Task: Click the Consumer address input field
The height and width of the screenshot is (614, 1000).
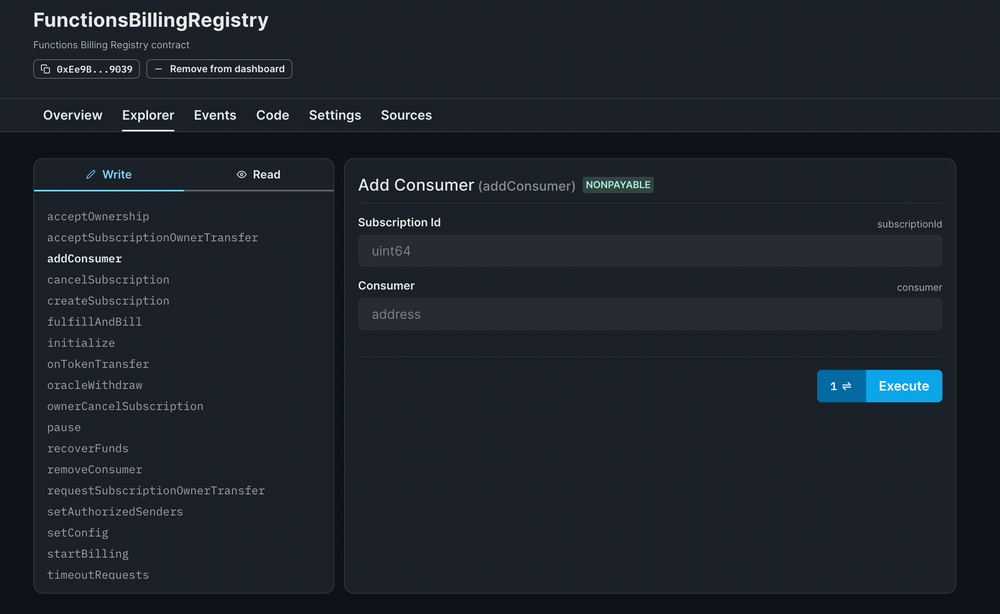Action: pyautogui.click(x=649, y=313)
